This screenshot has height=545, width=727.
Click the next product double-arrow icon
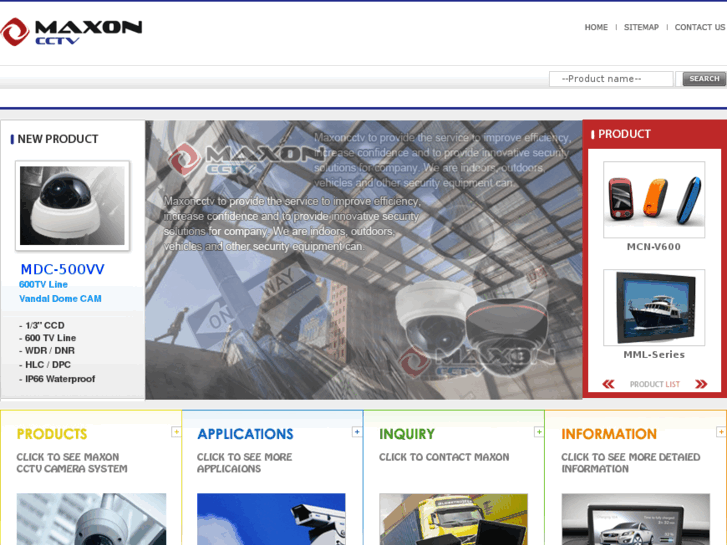(701, 384)
